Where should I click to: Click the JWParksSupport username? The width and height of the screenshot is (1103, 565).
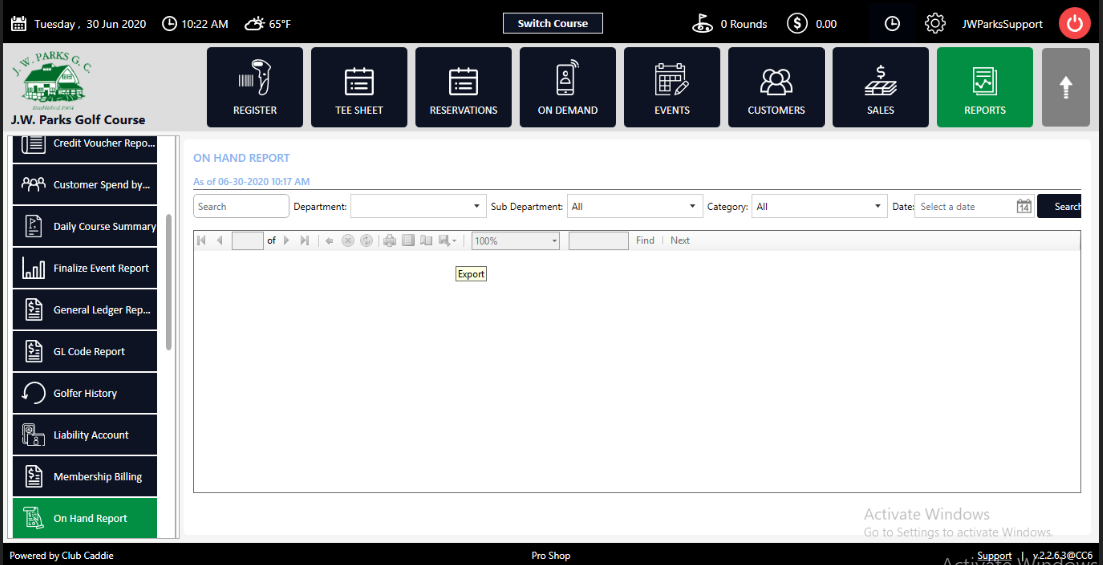tap(1002, 24)
